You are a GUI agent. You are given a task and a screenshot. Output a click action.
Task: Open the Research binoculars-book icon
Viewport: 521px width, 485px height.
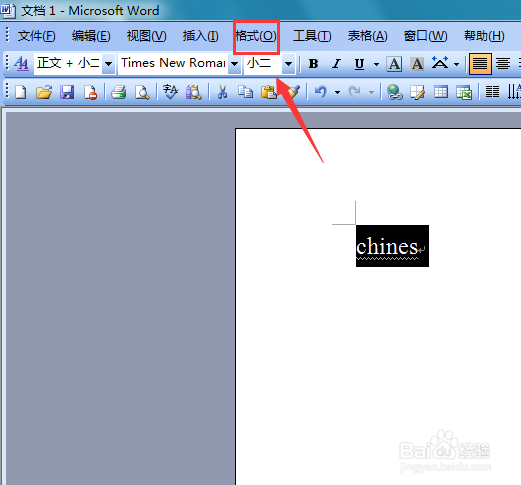(x=194, y=92)
